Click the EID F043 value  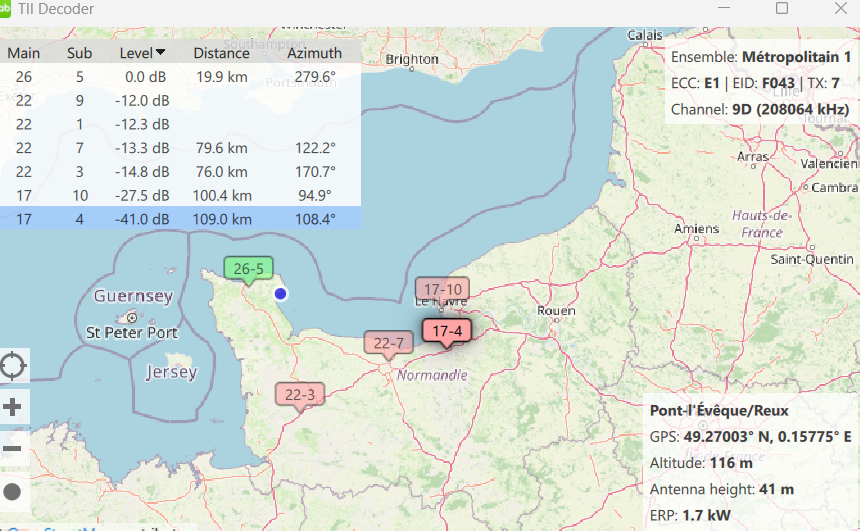778,83
